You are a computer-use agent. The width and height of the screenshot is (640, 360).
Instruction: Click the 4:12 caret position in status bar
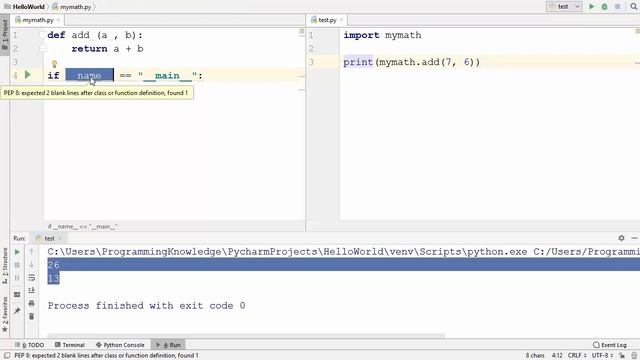[557, 356]
